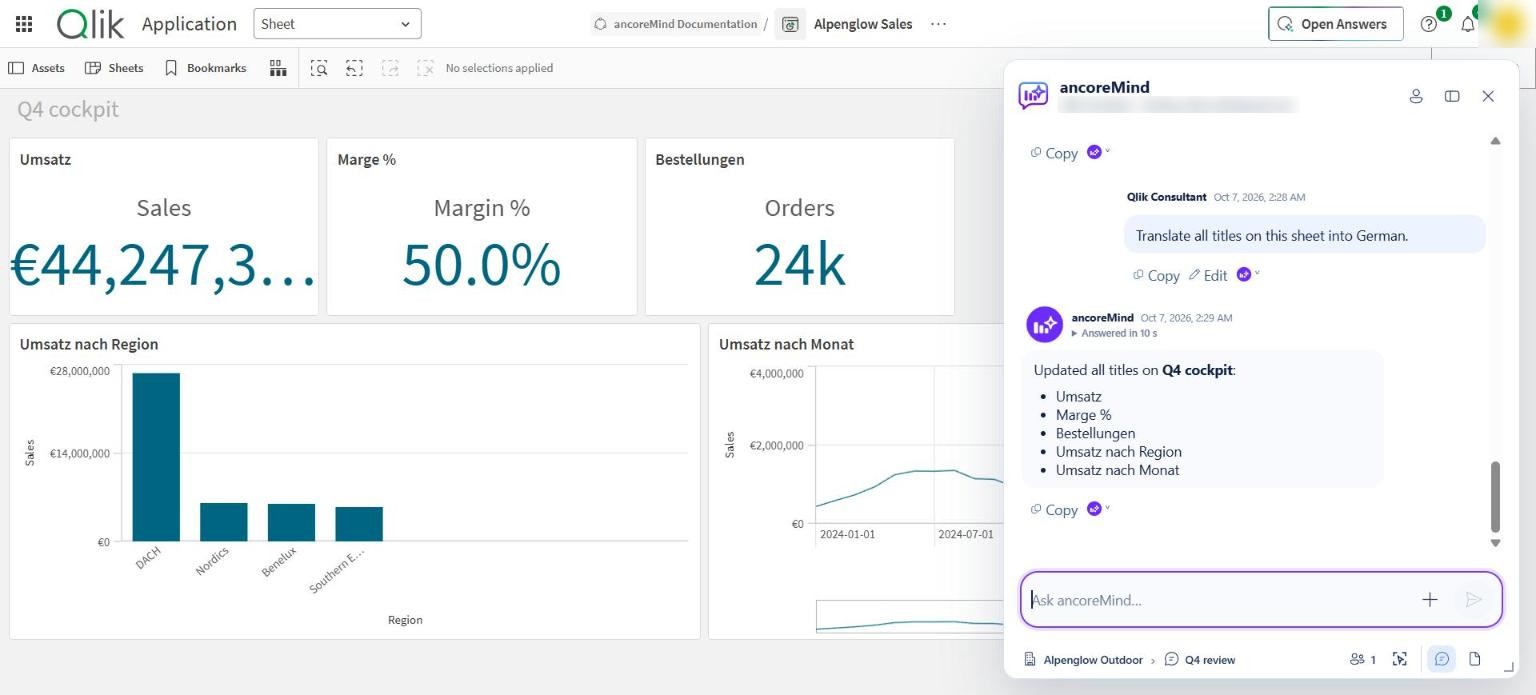Open the Q4 review conversation breadcrumb
The width and height of the screenshot is (1536, 695).
pos(1200,660)
